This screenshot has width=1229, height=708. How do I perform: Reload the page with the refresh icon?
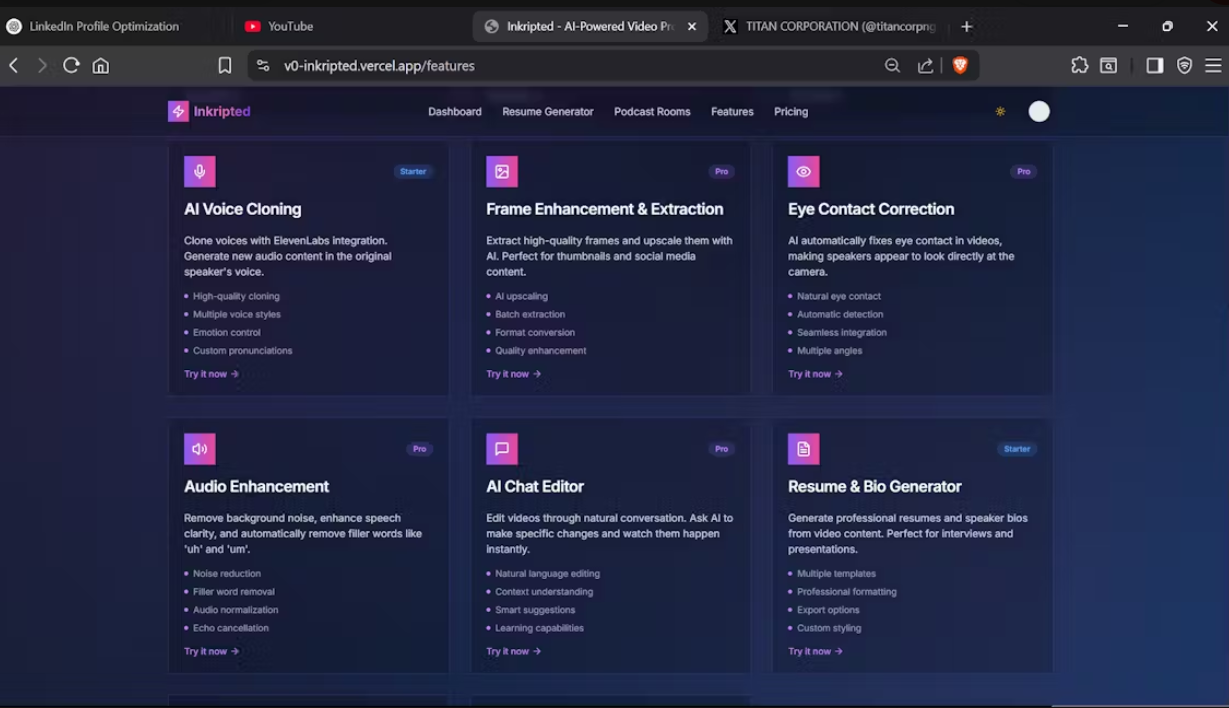71,66
